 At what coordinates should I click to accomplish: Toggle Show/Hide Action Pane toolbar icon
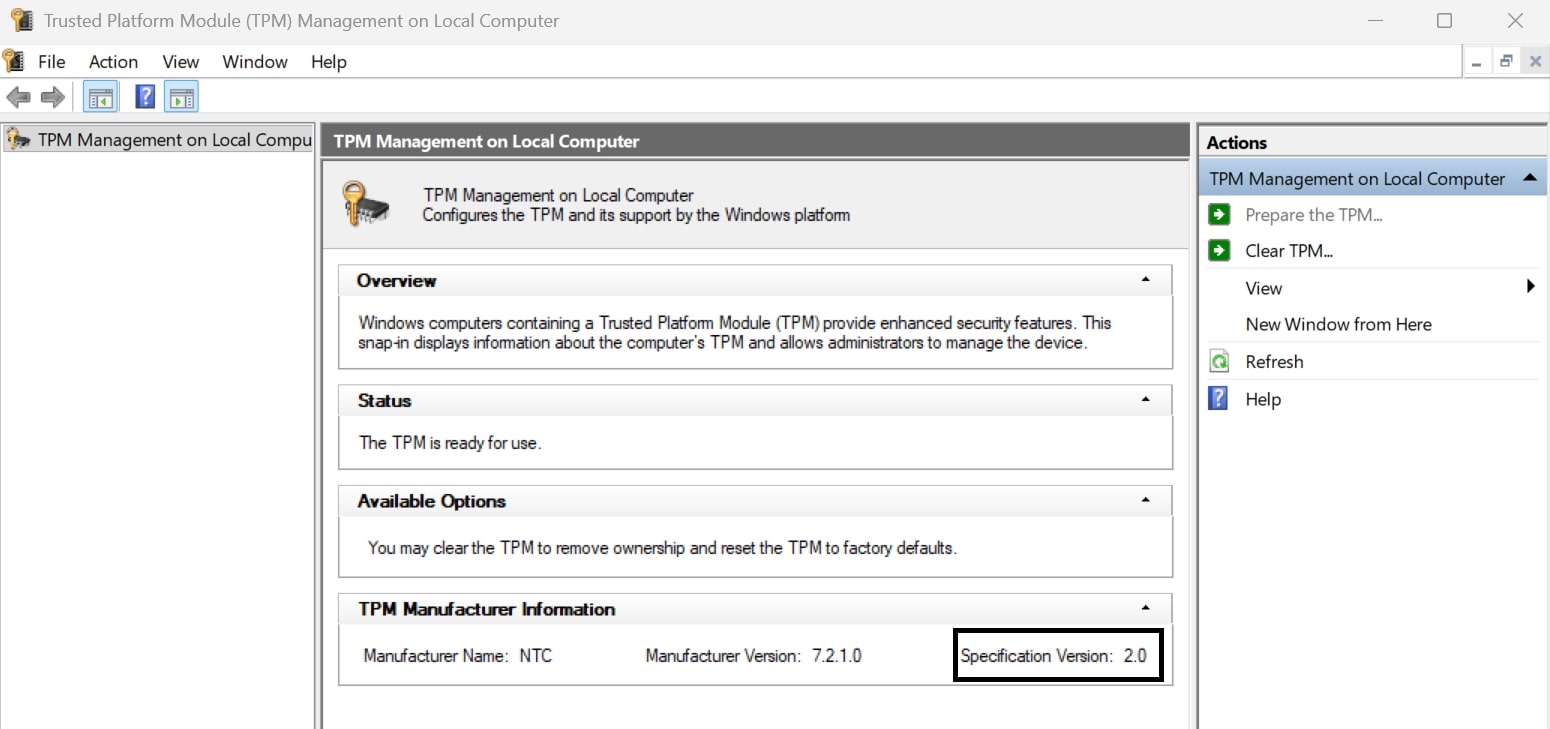(x=181, y=97)
